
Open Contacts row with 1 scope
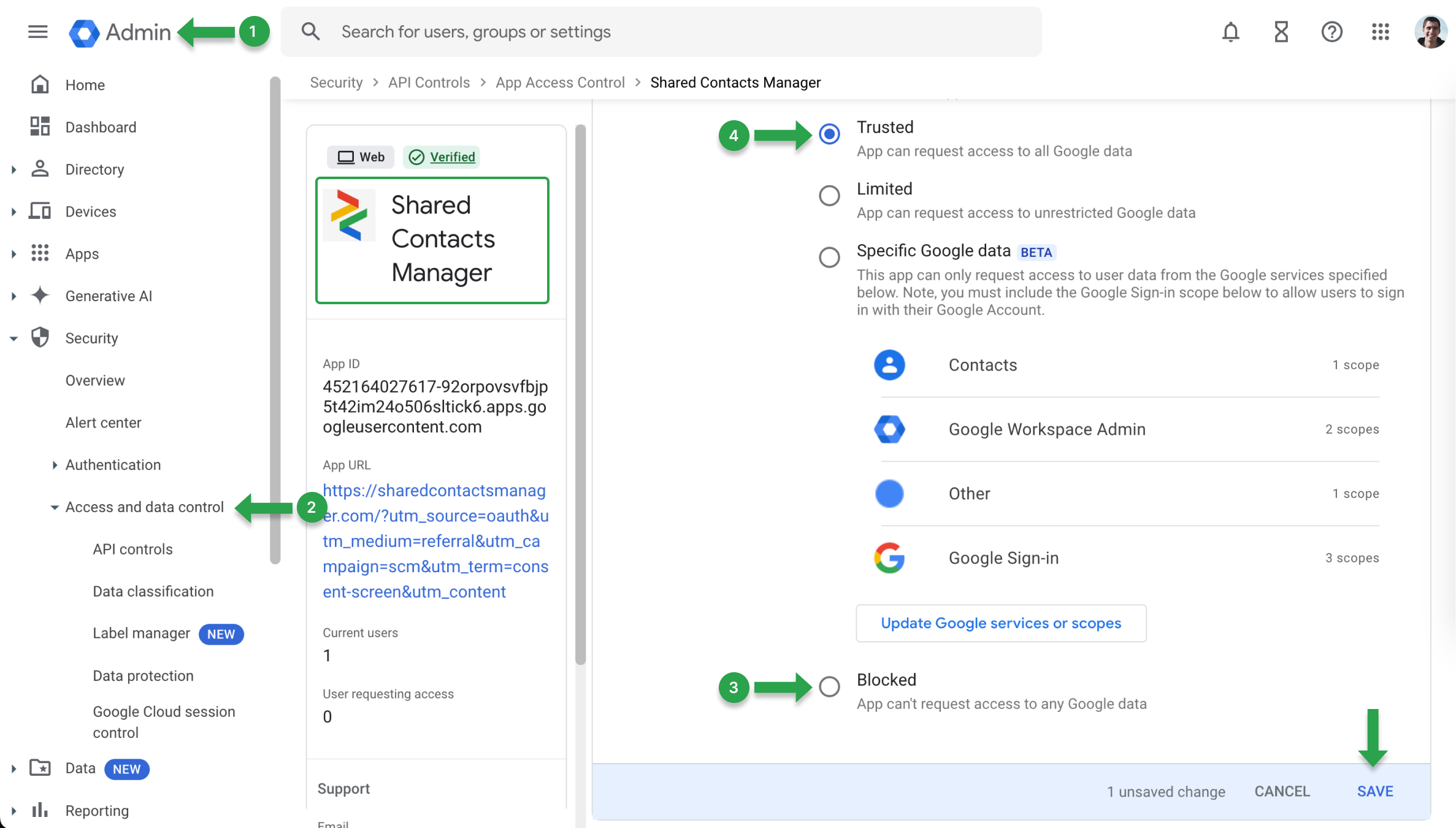1126,365
